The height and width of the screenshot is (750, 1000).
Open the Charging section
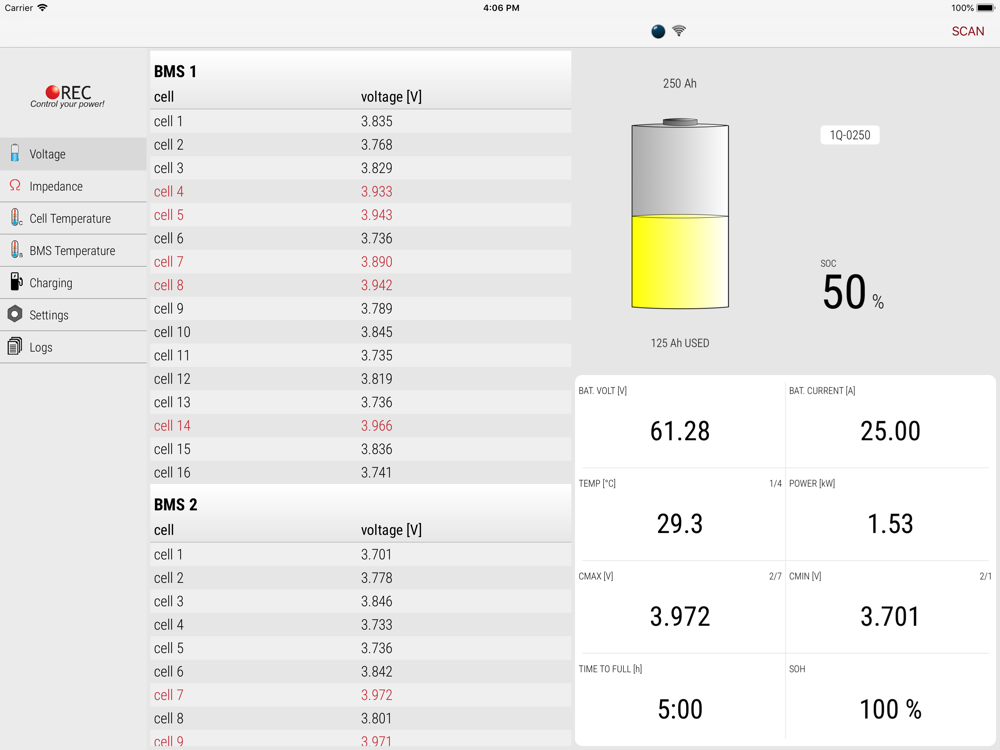[x=73, y=283]
